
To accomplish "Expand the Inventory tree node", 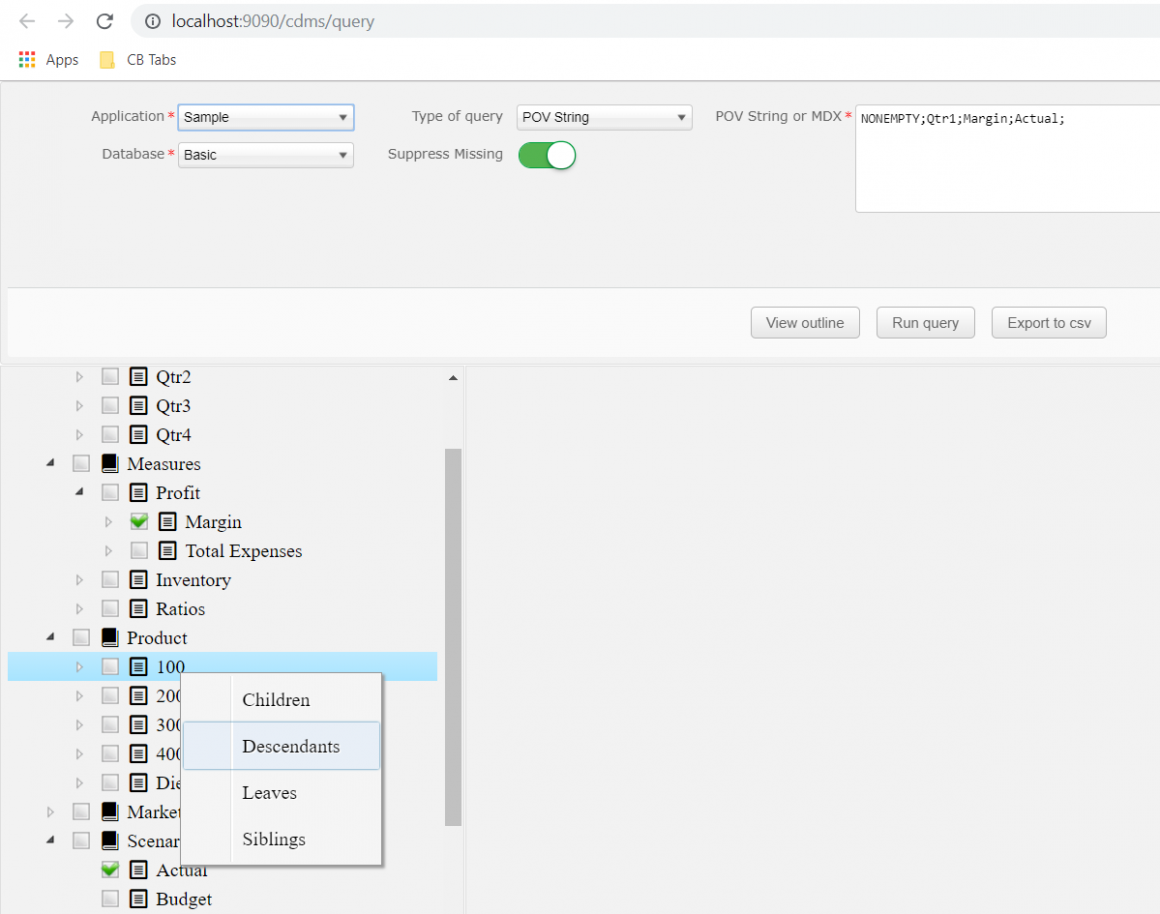I will coord(79,579).
